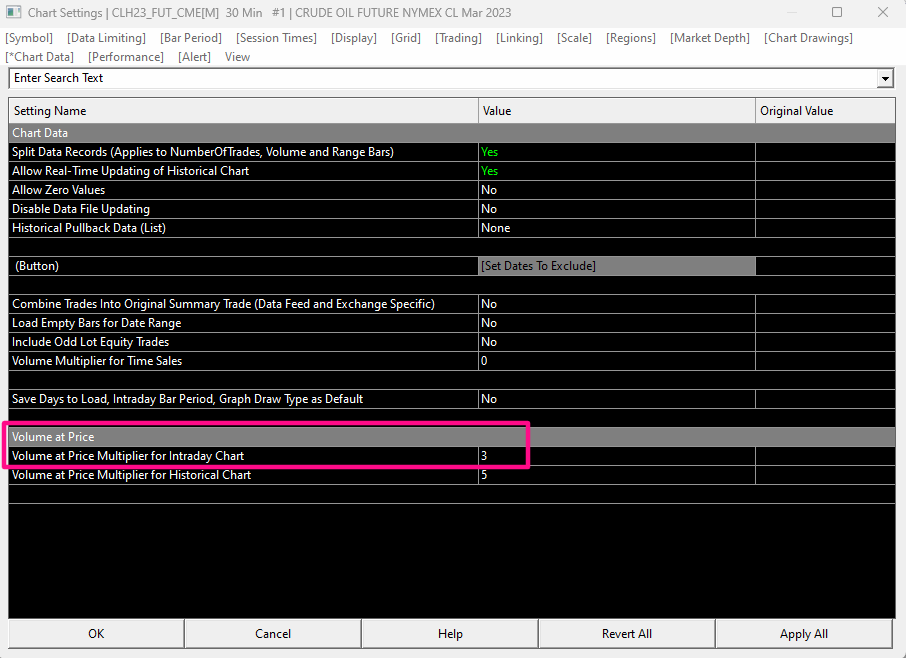The image size is (906, 658).
Task: Click the Chart Settings window icon
Action: click(13, 12)
